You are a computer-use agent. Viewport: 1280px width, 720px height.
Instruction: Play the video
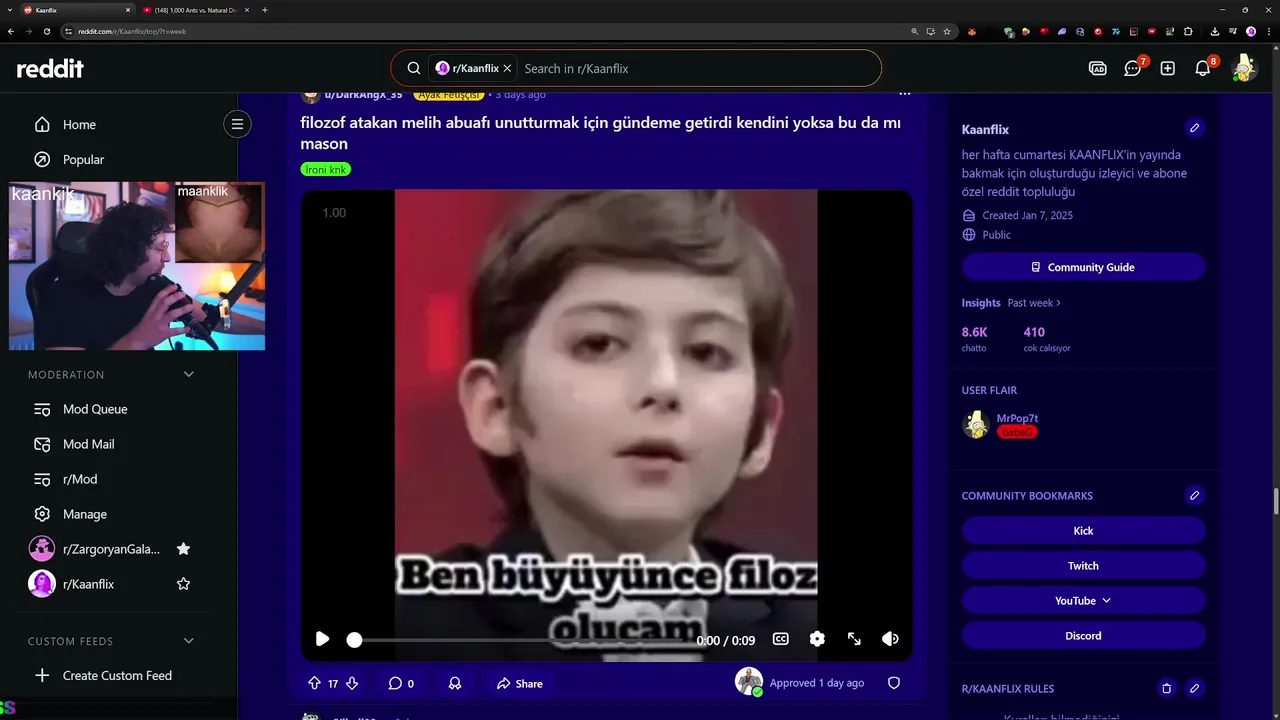[x=322, y=639]
